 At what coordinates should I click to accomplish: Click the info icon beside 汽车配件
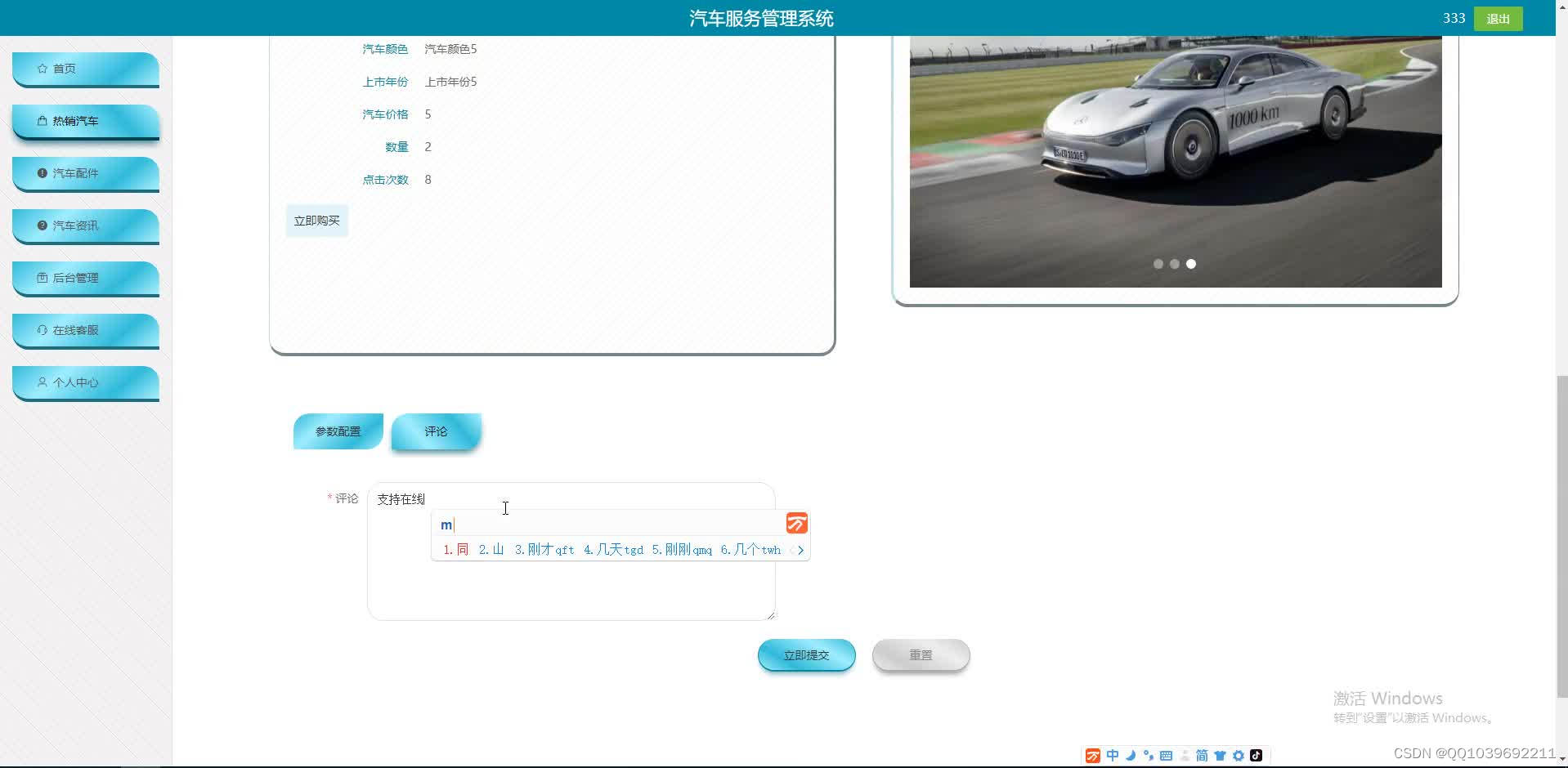point(43,173)
